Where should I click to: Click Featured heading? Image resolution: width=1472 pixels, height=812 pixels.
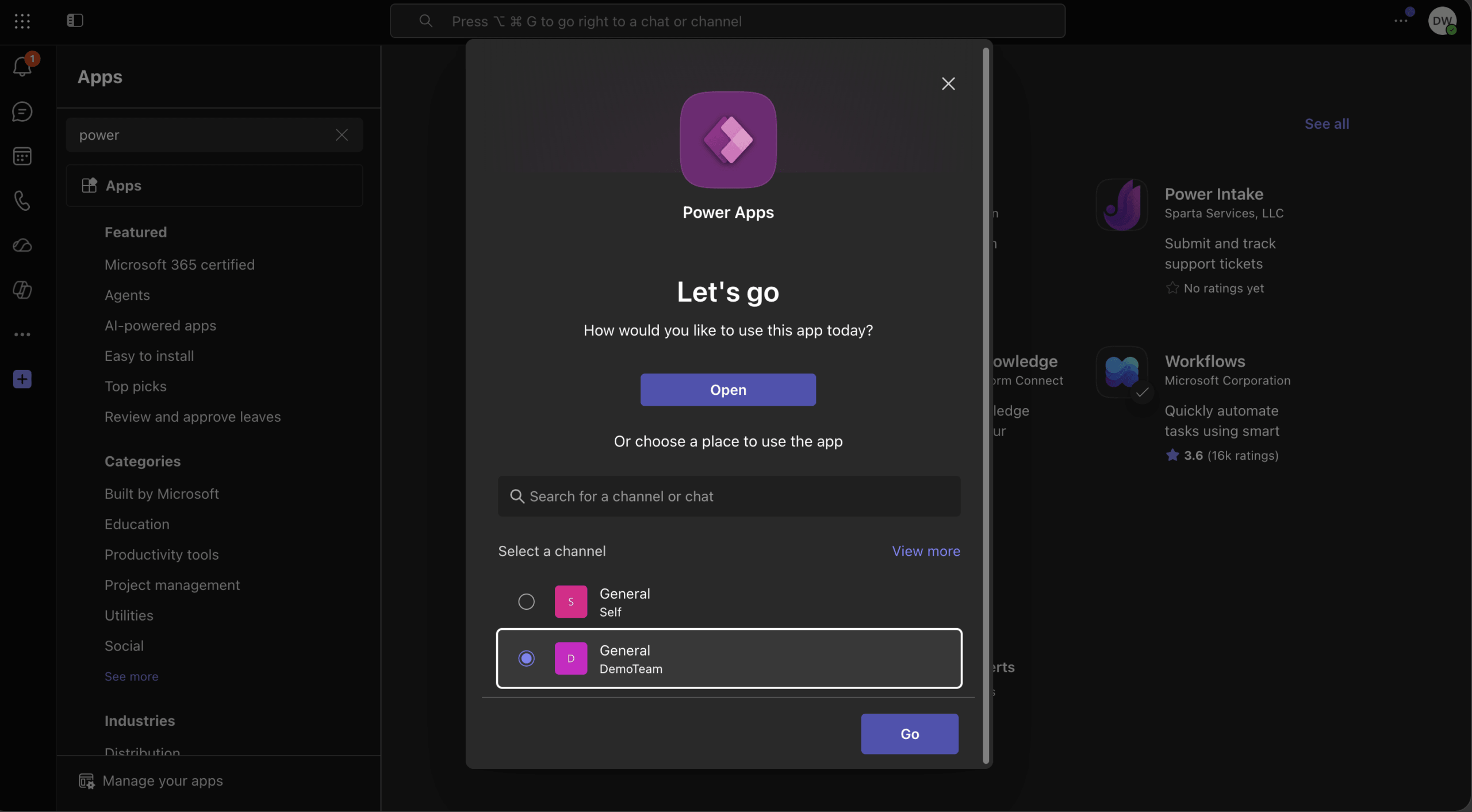pos(136,233)
